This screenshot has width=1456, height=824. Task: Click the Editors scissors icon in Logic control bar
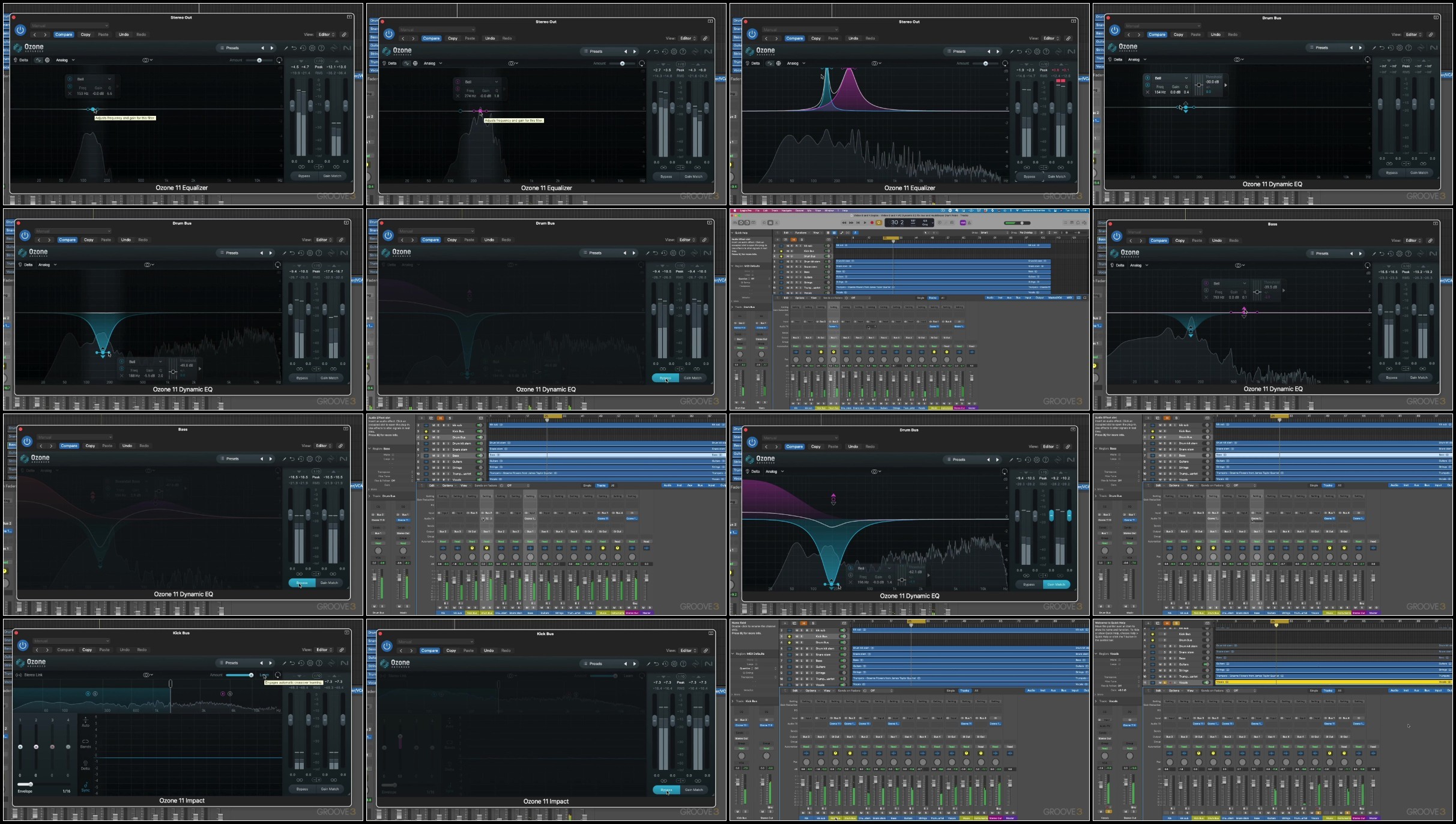click(x=776, y=223)
